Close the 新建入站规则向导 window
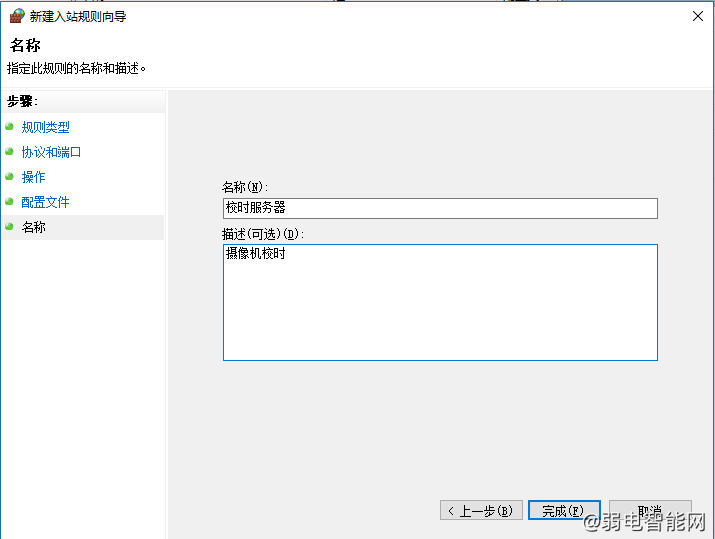The height and width of the screenshot is (539, 715). click(x=697, y=16)
